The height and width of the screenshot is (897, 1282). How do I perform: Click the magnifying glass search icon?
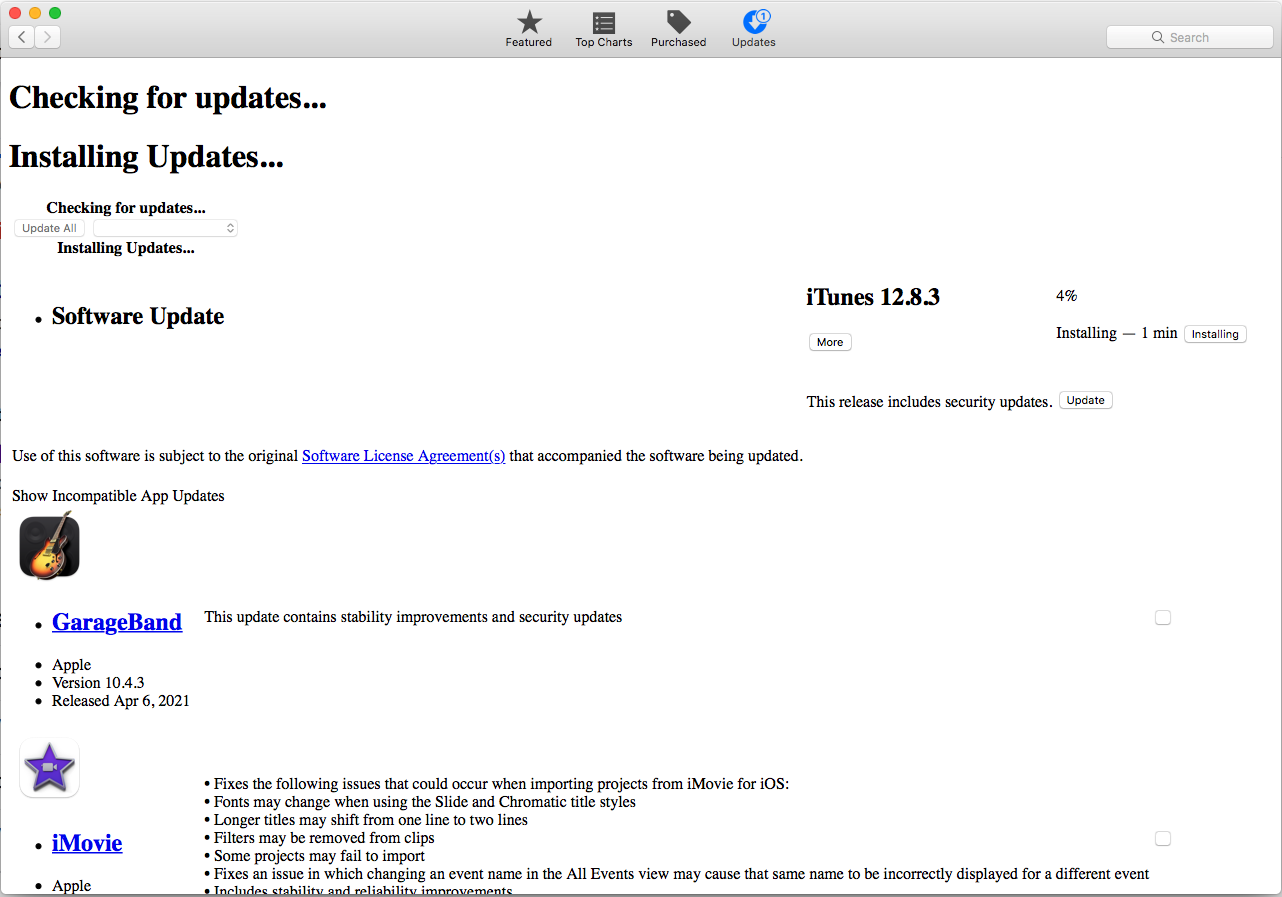pyautogui.click(x=1159, y=37)
